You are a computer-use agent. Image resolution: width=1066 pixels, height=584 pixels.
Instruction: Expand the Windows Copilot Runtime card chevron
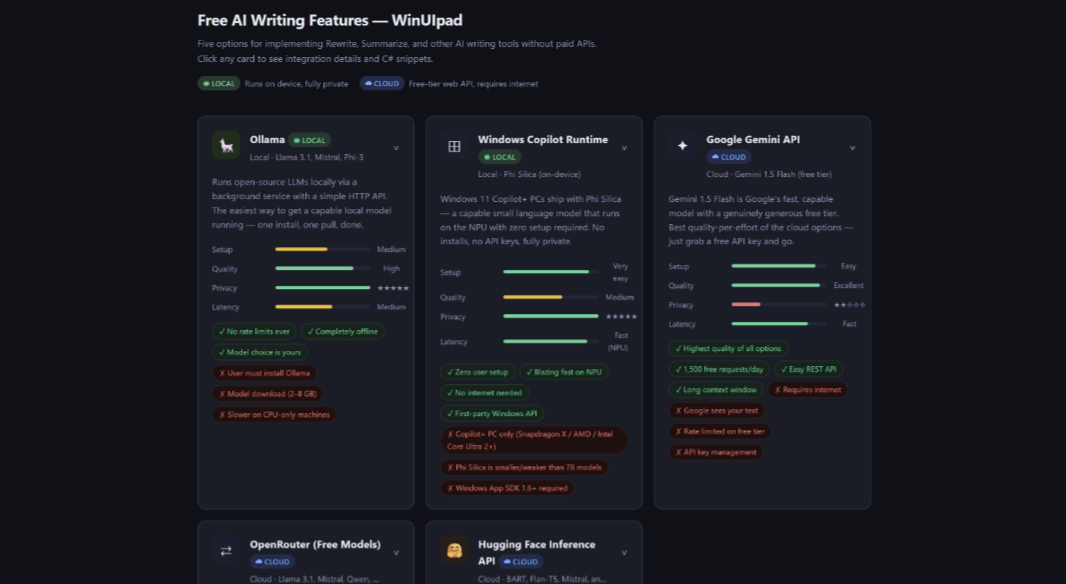tap(624, 148)
